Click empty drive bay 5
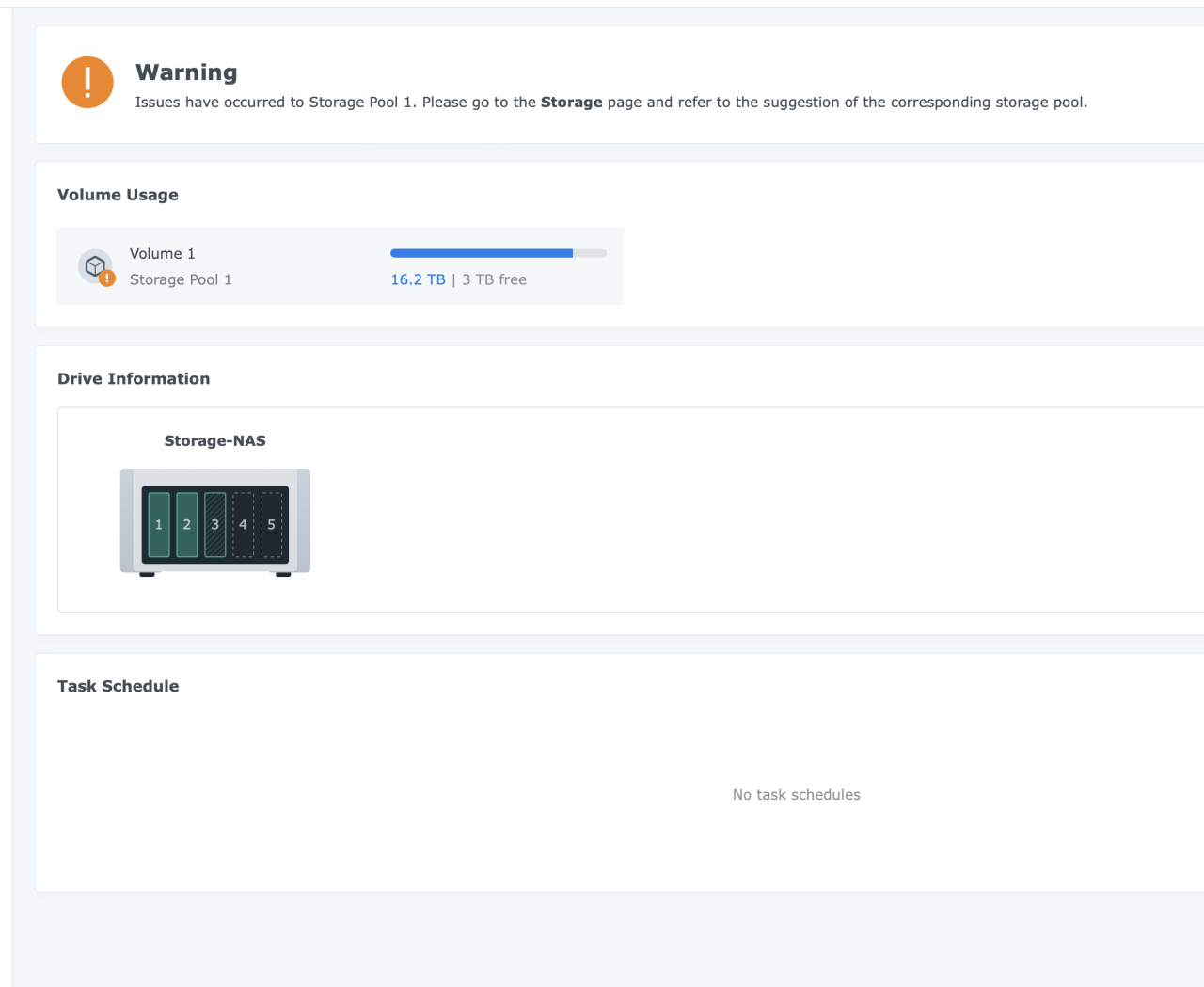 pos(271,523)
